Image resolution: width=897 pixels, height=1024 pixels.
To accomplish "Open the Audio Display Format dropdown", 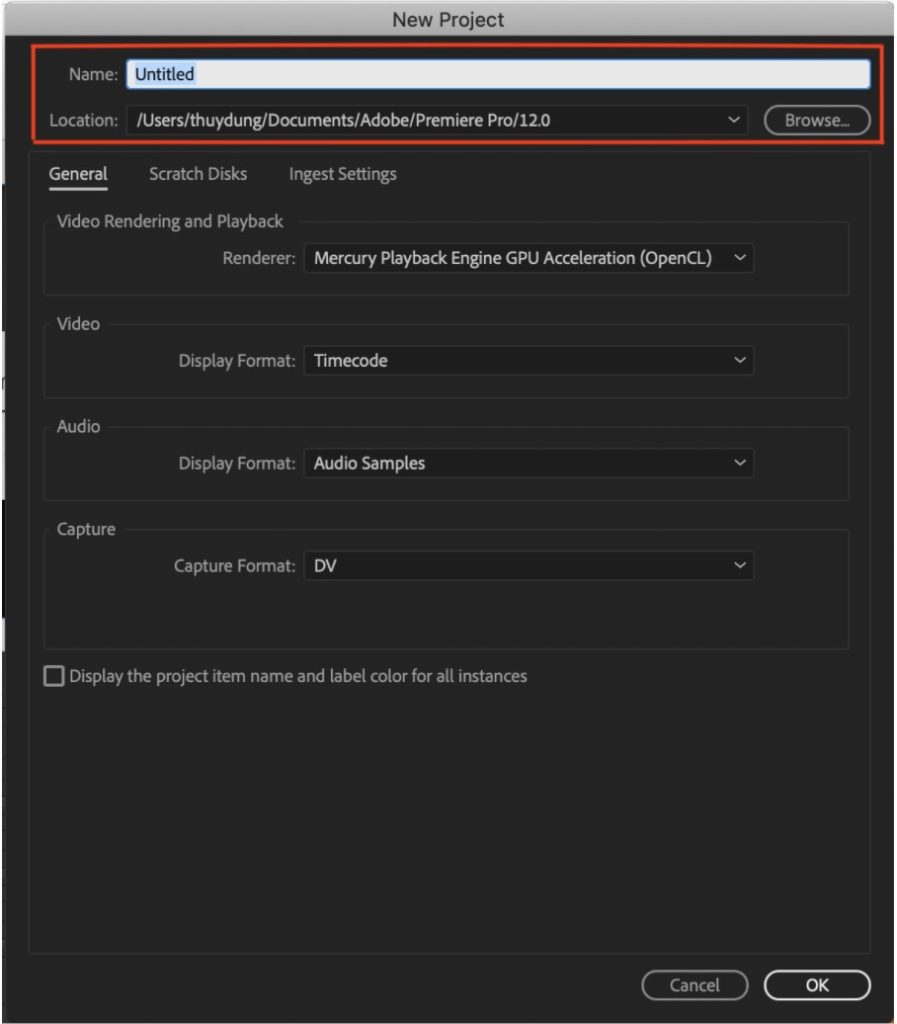I will point(530,463).
